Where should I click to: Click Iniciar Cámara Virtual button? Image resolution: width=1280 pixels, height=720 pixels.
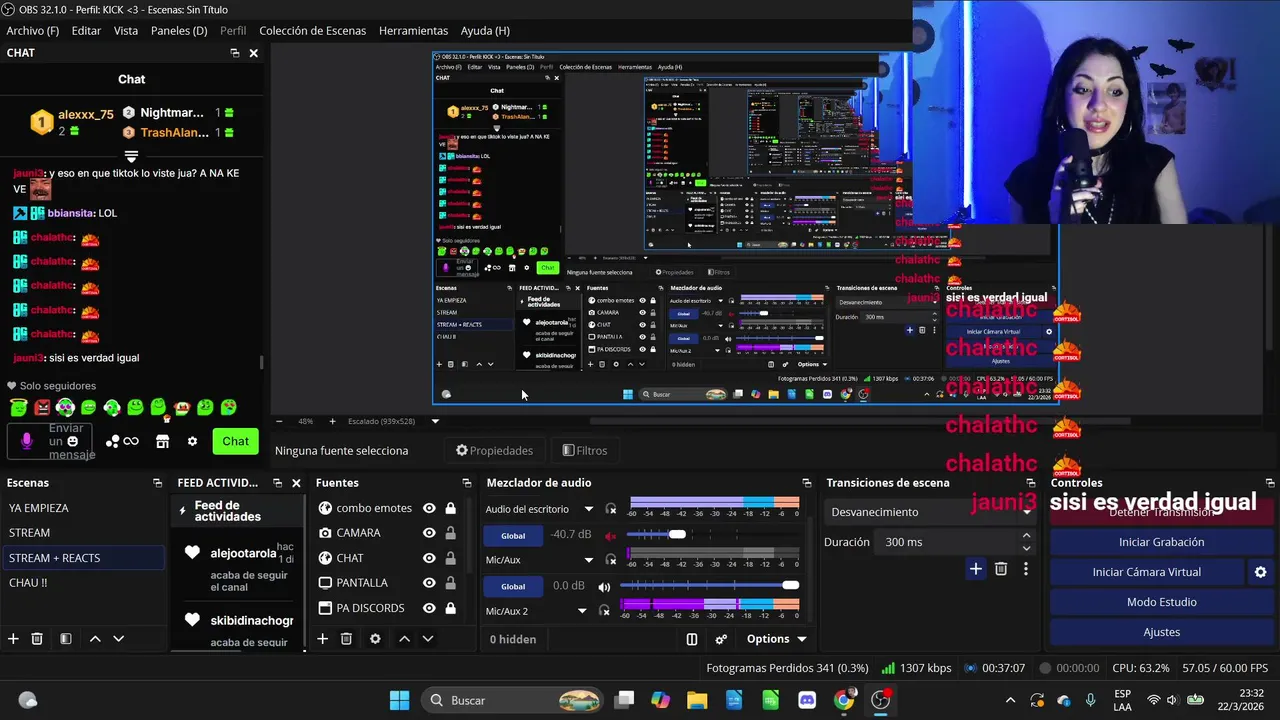point(1146,572)
